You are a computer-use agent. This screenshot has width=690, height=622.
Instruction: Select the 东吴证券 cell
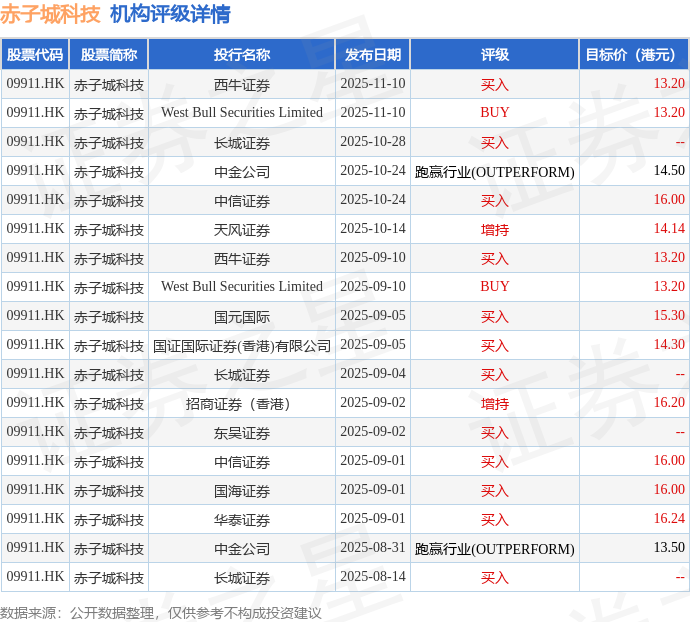[242, 433]
